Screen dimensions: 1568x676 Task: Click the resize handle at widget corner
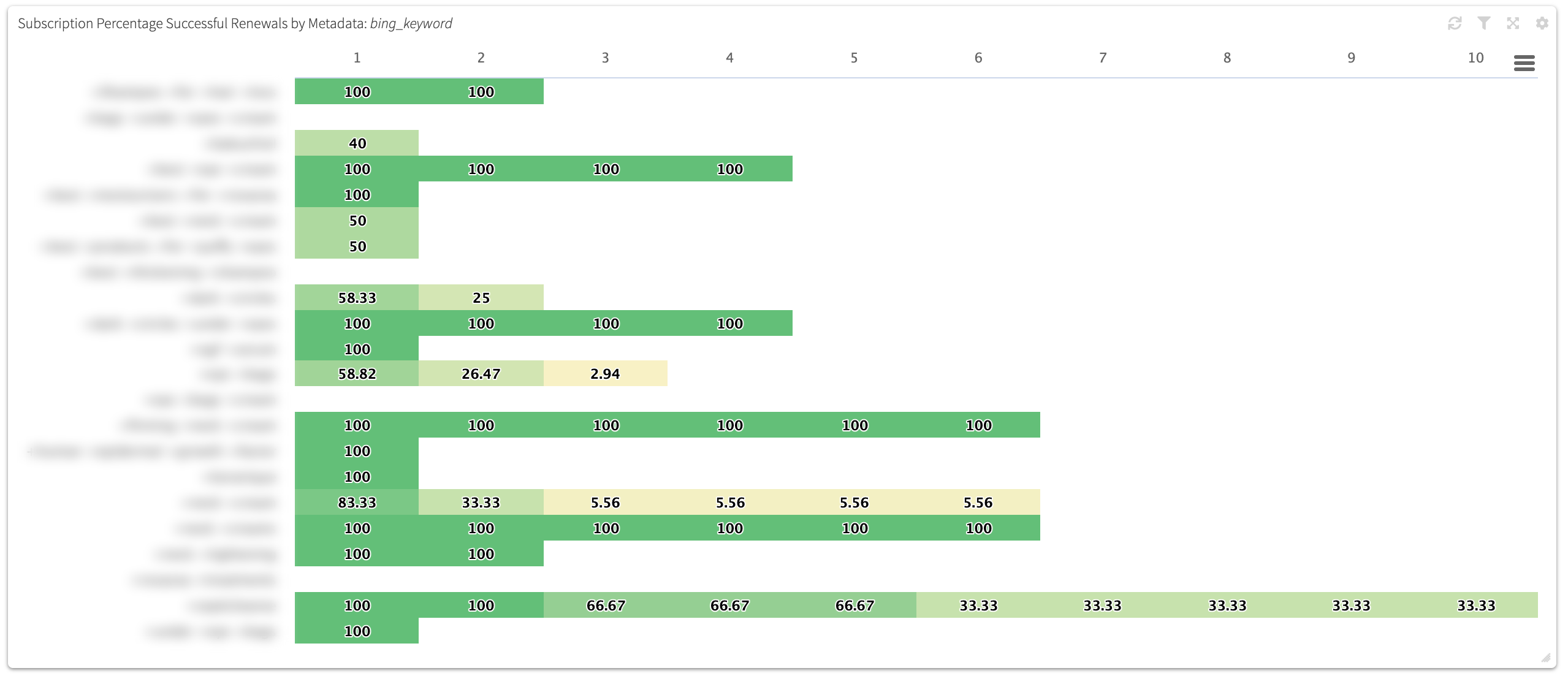coord(1546,658)
